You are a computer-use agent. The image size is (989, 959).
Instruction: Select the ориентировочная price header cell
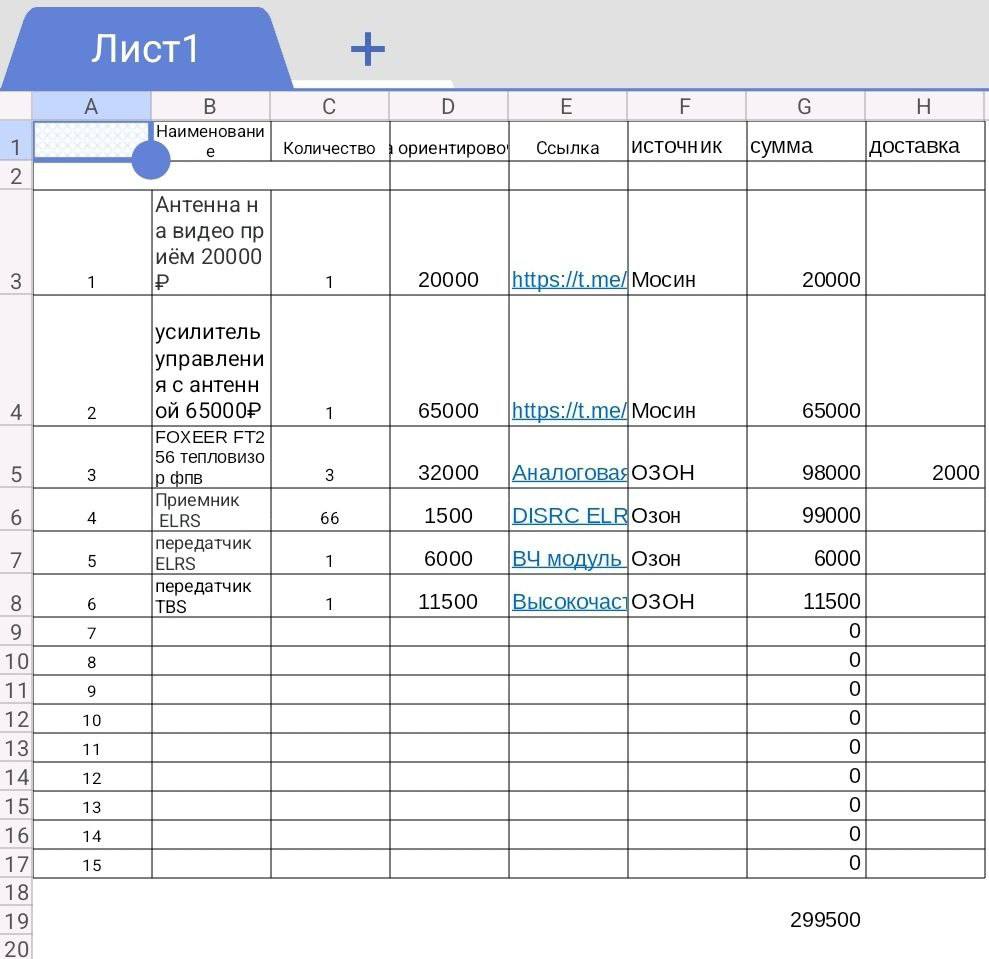(449, 141)
